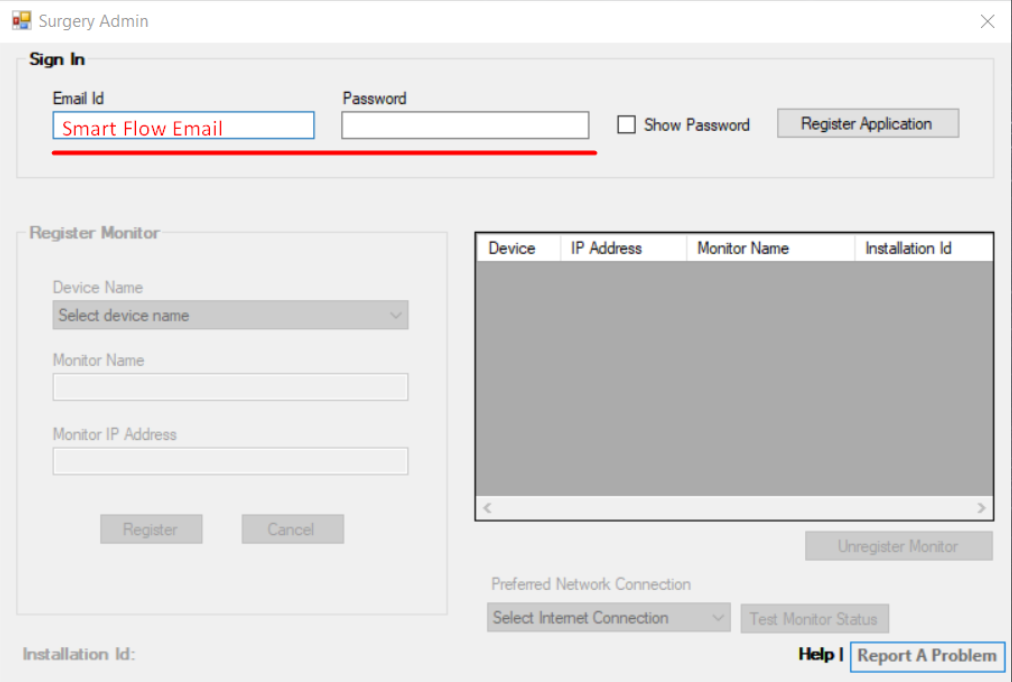Click the Register button under Register Monitor
The image size is (1012, 682).
151,529
